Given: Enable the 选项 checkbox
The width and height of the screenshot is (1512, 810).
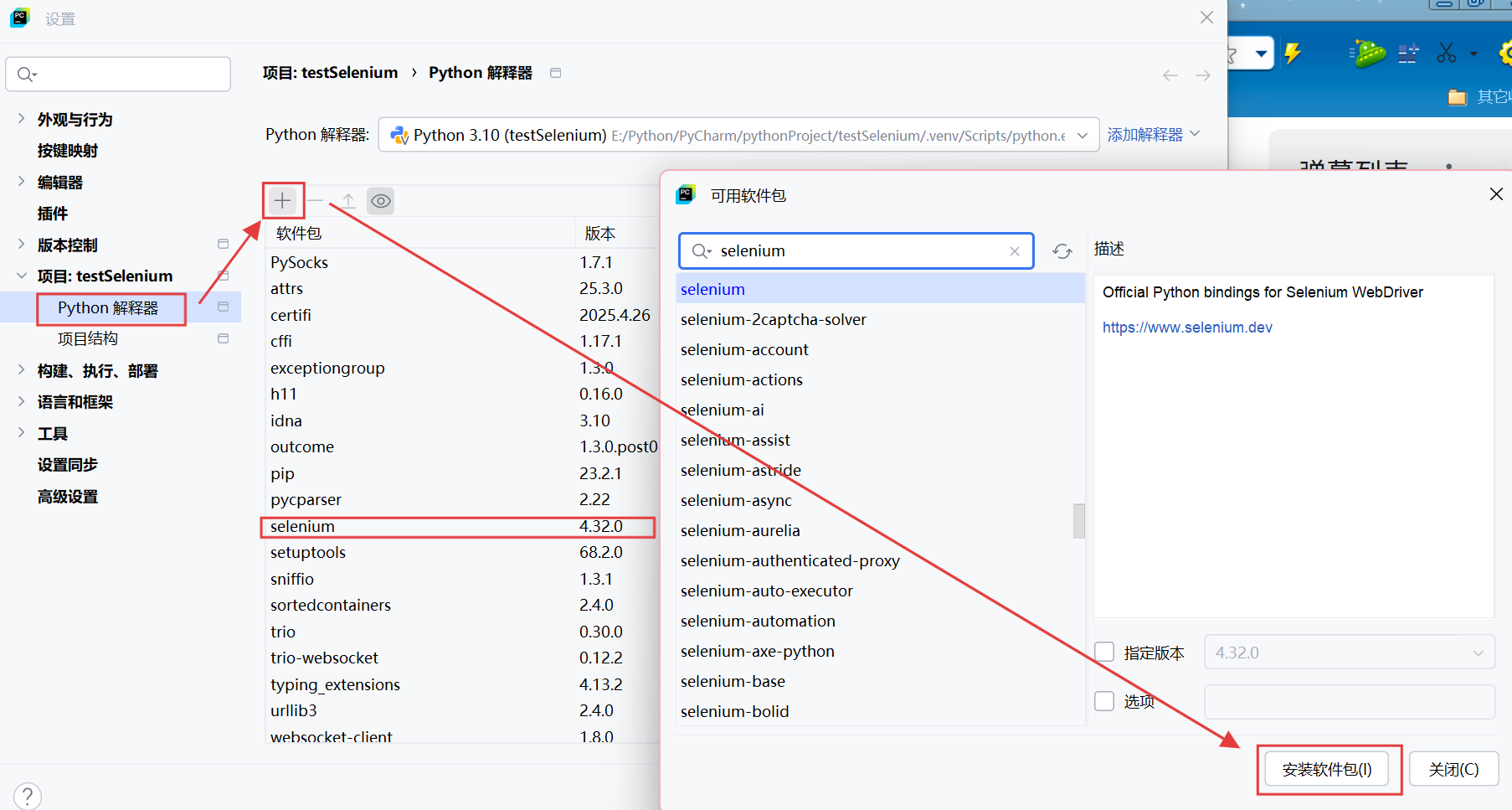Looking at the screenshot, I should [1104, 701].
